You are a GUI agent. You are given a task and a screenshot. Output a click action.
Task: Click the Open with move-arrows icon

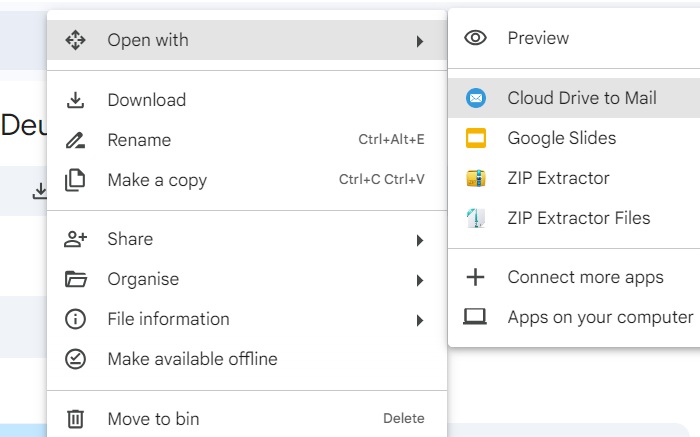pyautogui.click(x=75, y=40)
